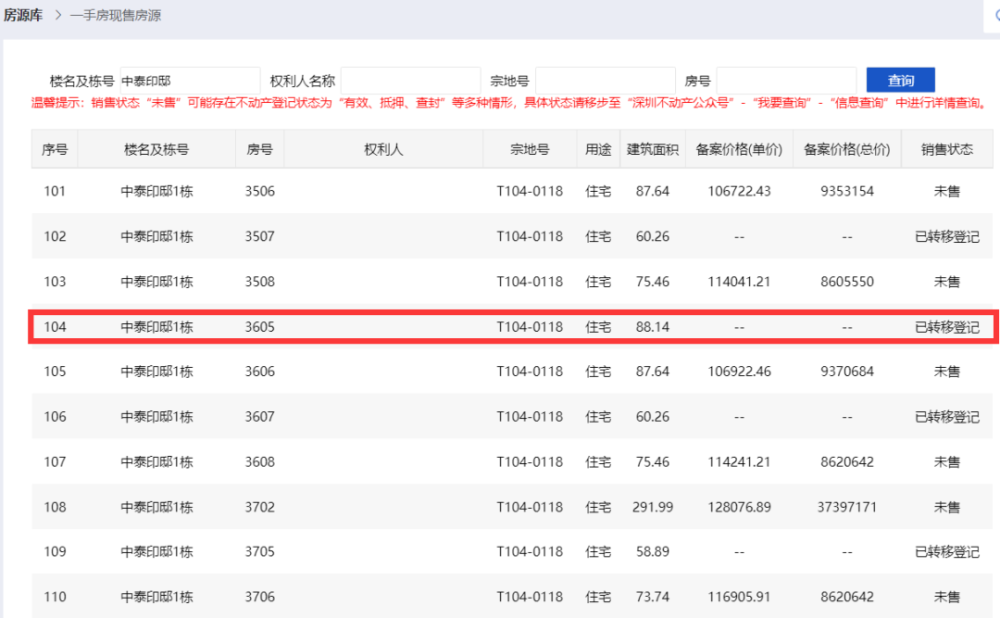Click the 房号 column header in table
Image resolution: width=1000 pixels, height=618 pixels.
click(260, 149)
